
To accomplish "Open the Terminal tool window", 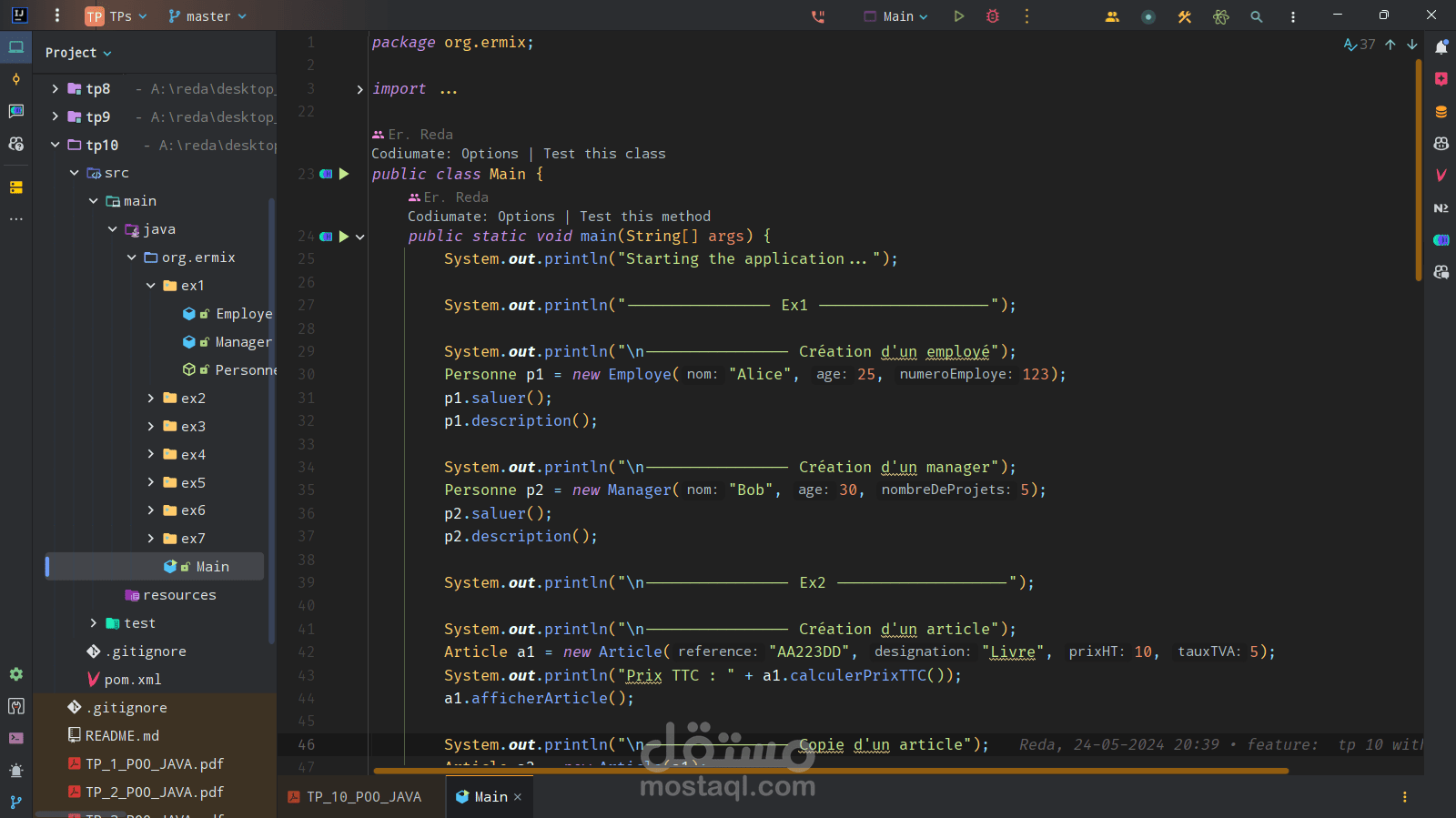I will point(16,738).
